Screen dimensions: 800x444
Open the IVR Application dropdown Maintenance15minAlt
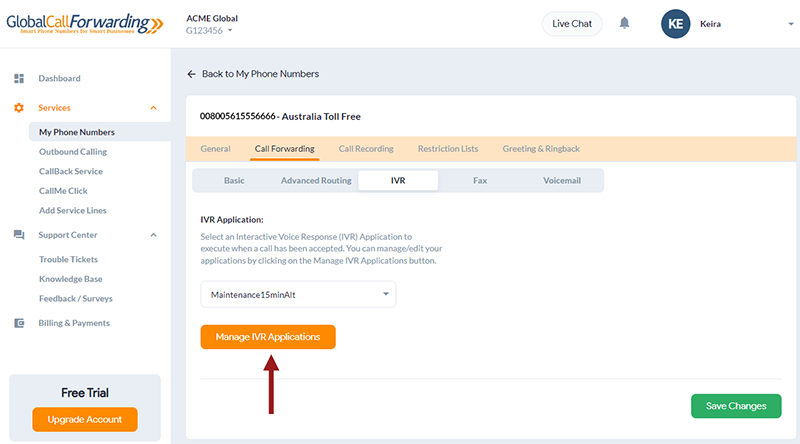[x=298, y=294]
